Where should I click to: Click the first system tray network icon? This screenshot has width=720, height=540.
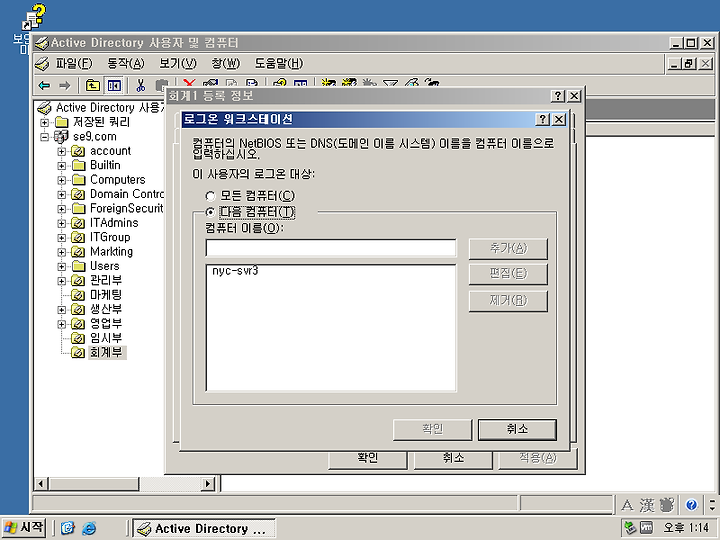[631, 528]
